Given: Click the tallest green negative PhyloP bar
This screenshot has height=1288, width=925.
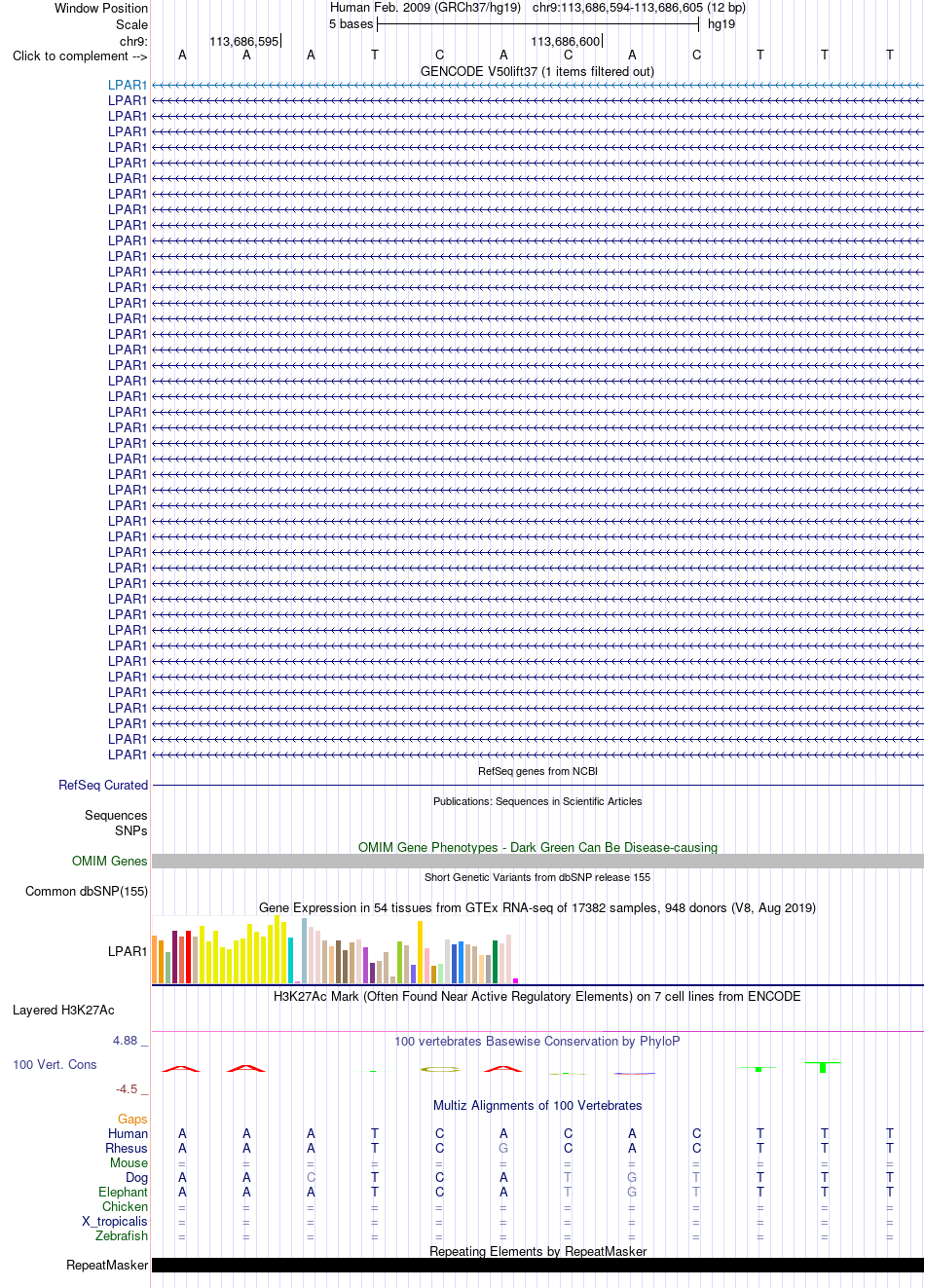Looking at the screenshot, I should 823,1067.
